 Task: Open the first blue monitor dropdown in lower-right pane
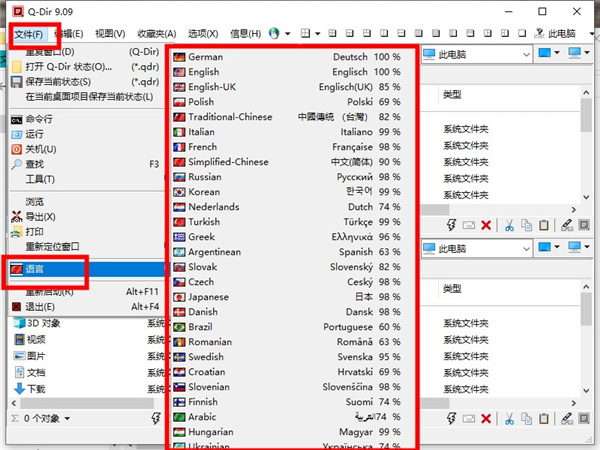[549, 246]
